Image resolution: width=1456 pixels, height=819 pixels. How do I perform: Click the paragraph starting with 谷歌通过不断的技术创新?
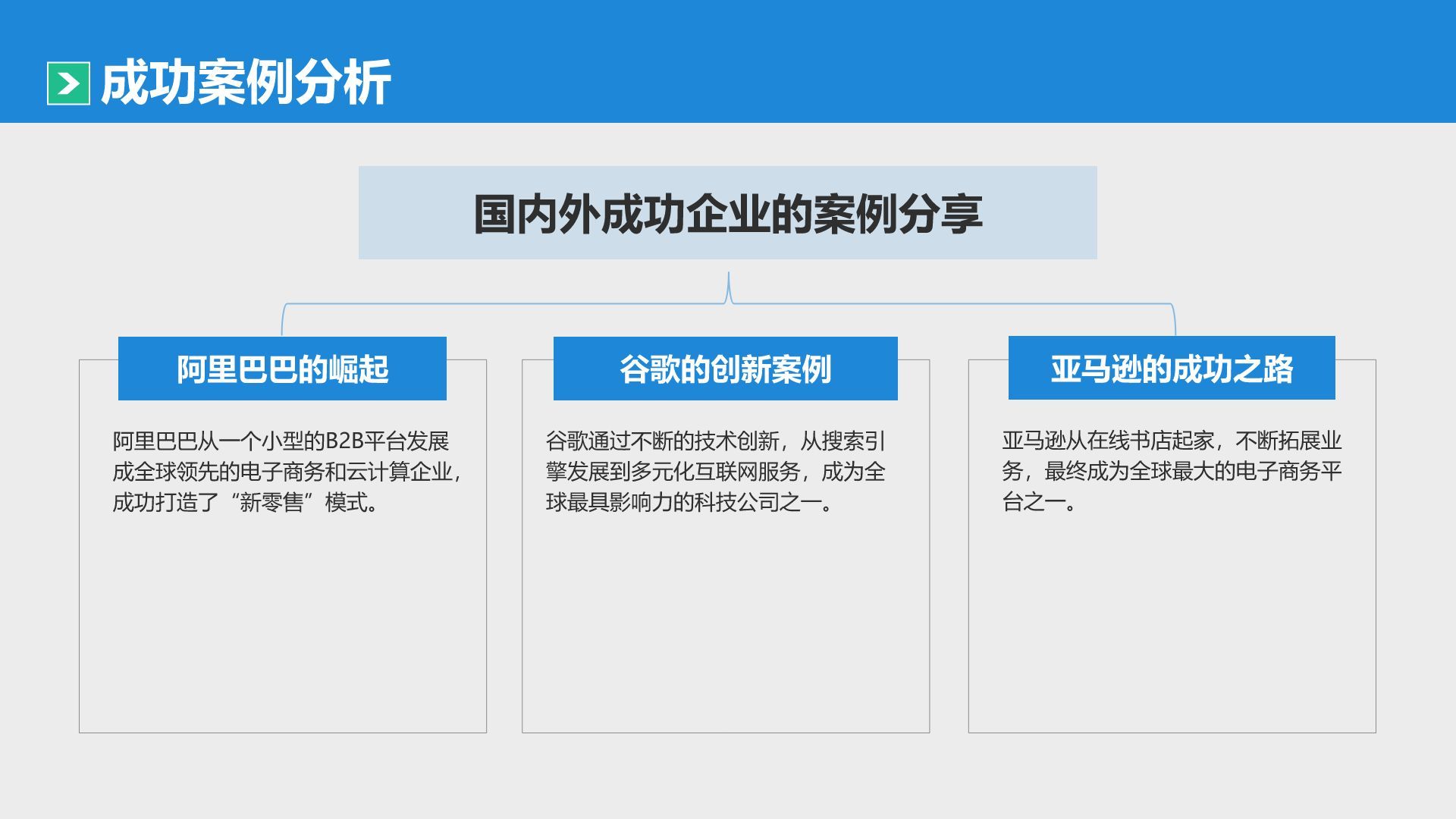pos(715,472)
